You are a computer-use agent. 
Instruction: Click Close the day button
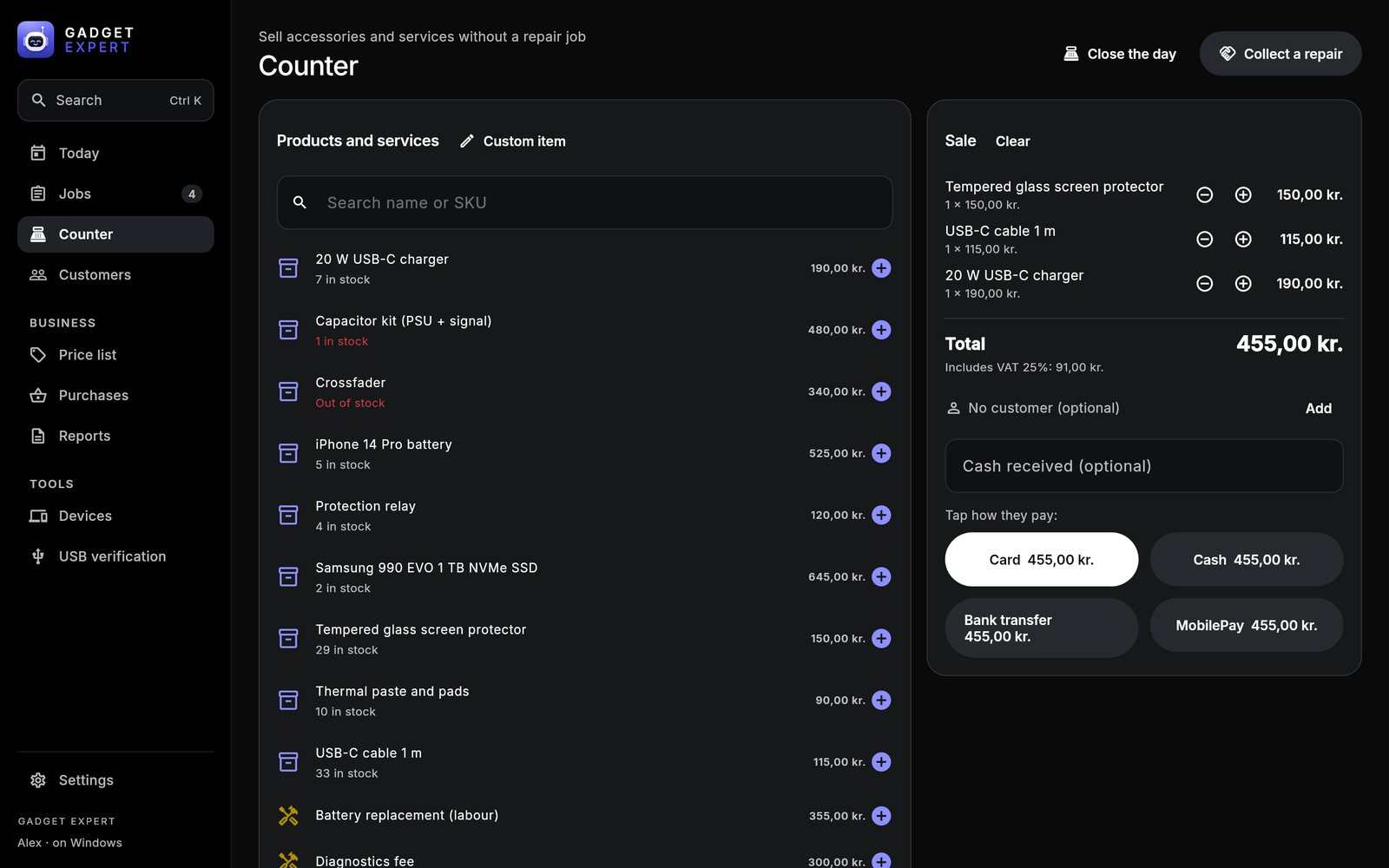click(1119, 54)
